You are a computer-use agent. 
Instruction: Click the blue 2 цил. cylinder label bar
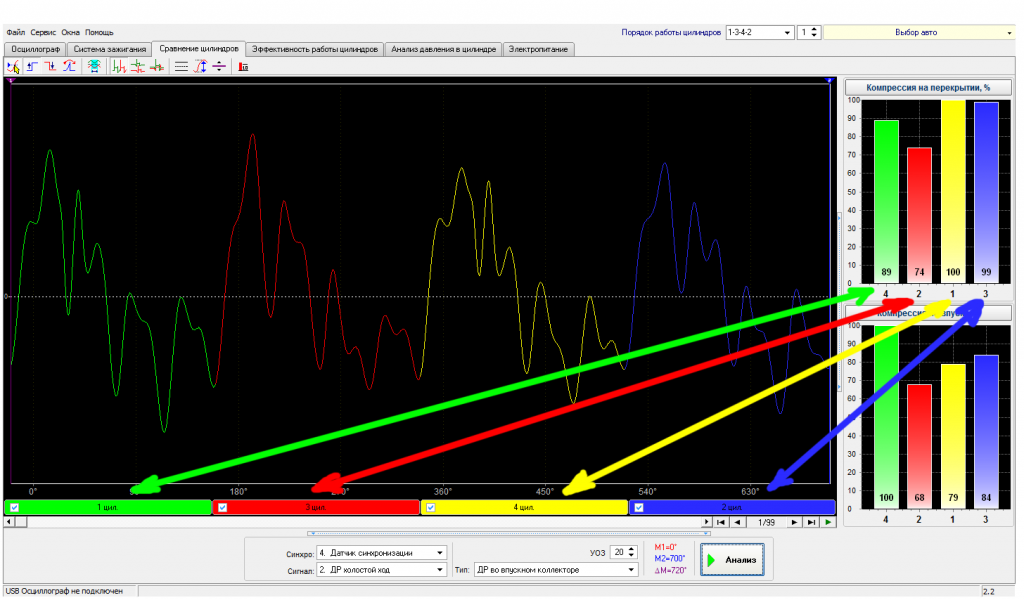(x=732, y=507)
